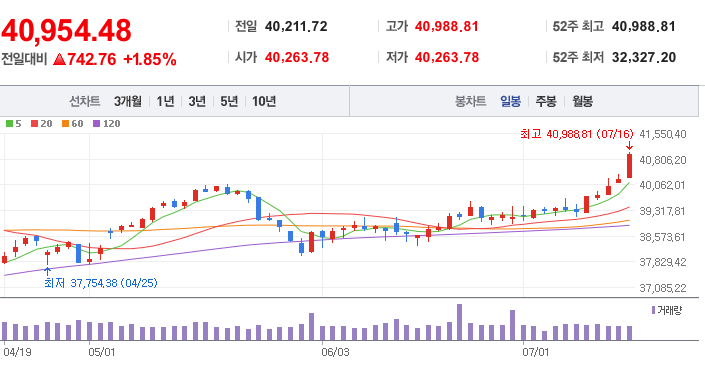Image resolution: width=705 pixels, height=365 pixels.
Task: Click the purple 거래량 volume legend marker
Action: coord(653,310)
